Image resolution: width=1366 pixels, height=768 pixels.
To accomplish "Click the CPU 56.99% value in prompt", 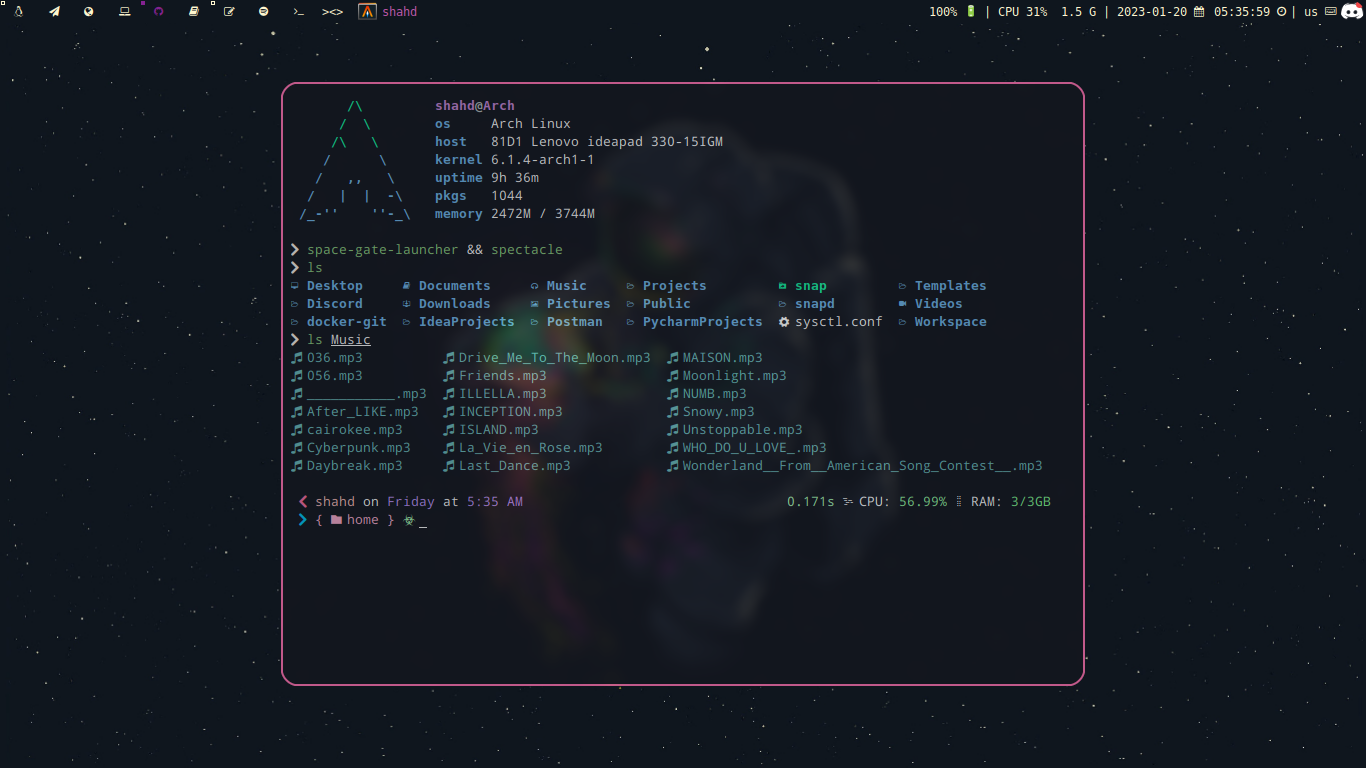I will (x=923, y=502).
